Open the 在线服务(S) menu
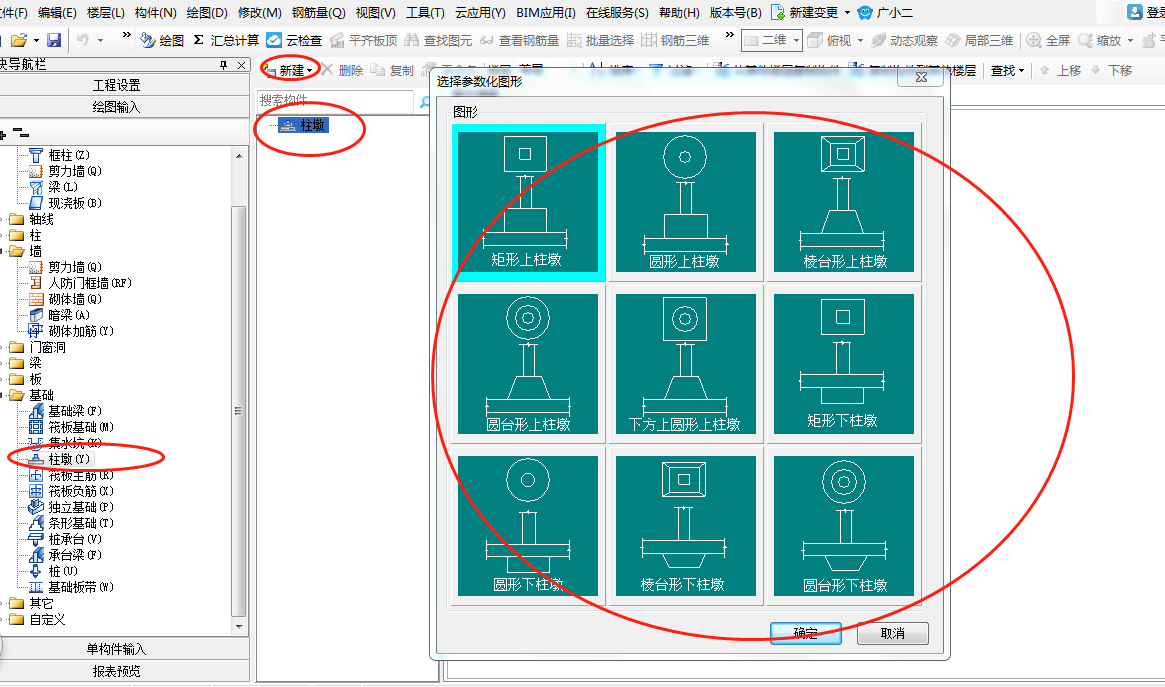 pos(617,13)
